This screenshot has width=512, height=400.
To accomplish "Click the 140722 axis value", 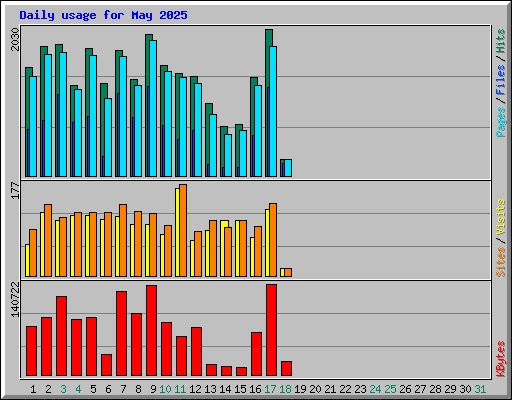I will [x=15, y=299].
